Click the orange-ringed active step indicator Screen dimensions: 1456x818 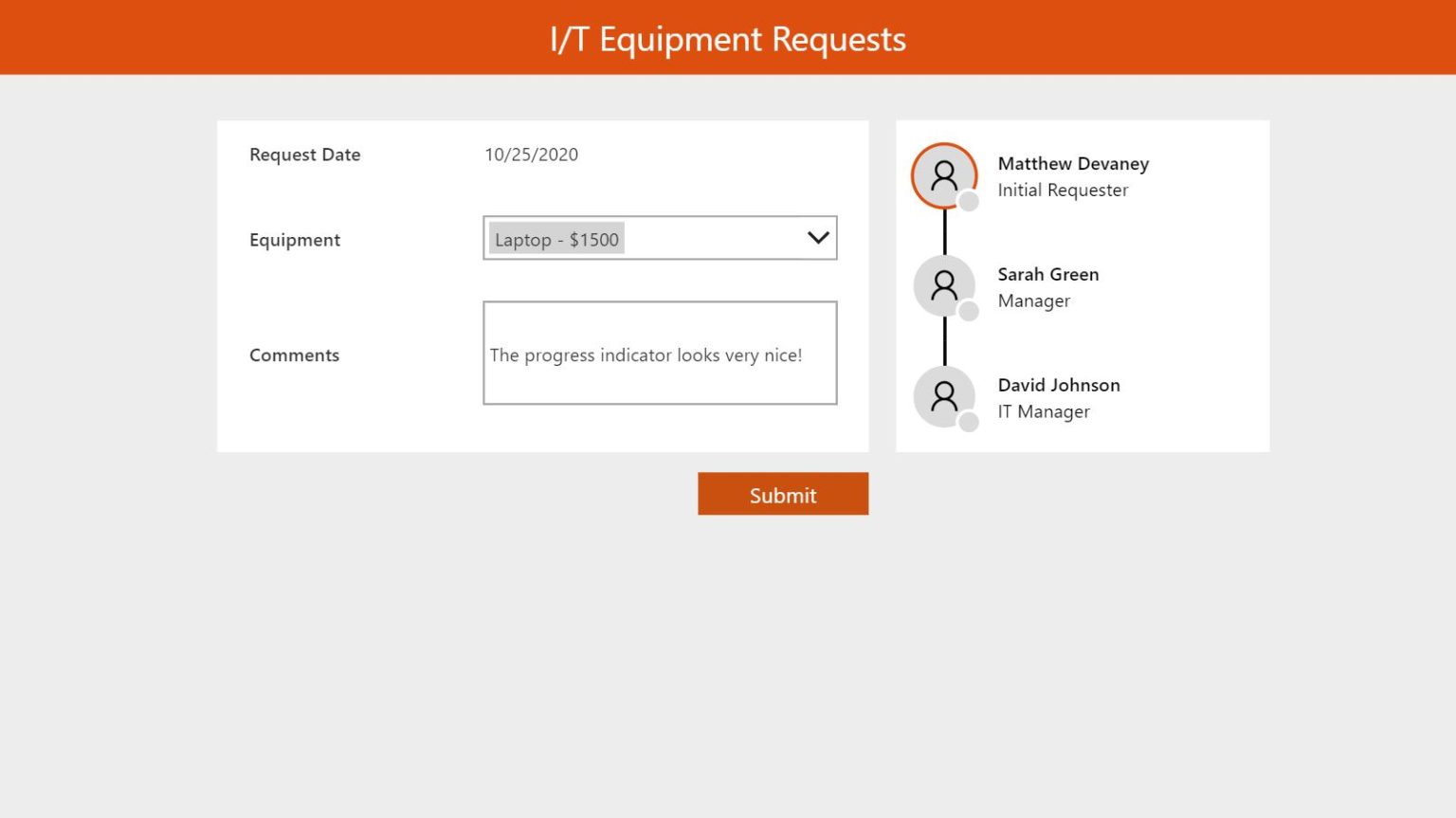pyautogui.click(x=944, y=174)
